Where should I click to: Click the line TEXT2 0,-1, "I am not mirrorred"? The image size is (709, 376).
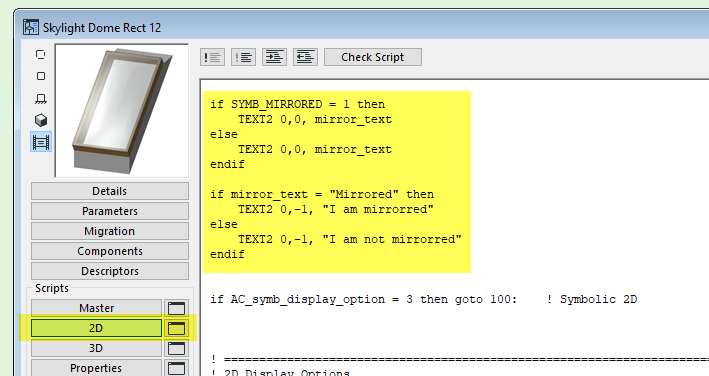(350, 239)
